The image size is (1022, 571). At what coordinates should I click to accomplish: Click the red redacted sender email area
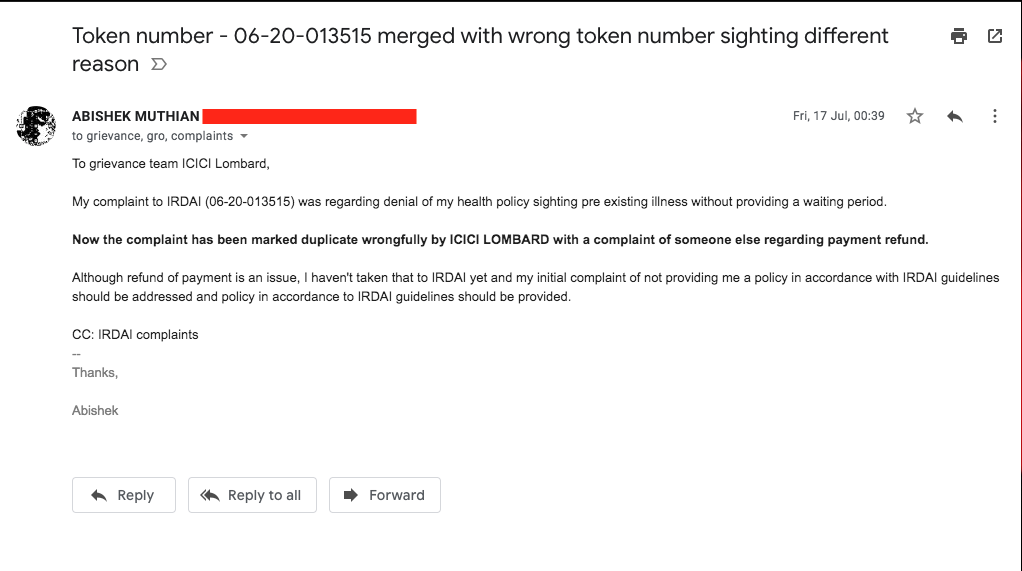[x=310, y=117]
